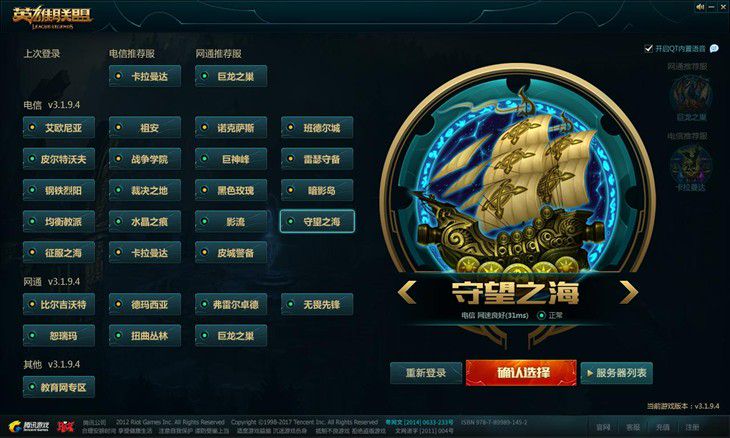Image resolution: width=730 pixels, height=438 pixels.
Task: Choose the 无畏先锋 server
Action: [317, 304]
